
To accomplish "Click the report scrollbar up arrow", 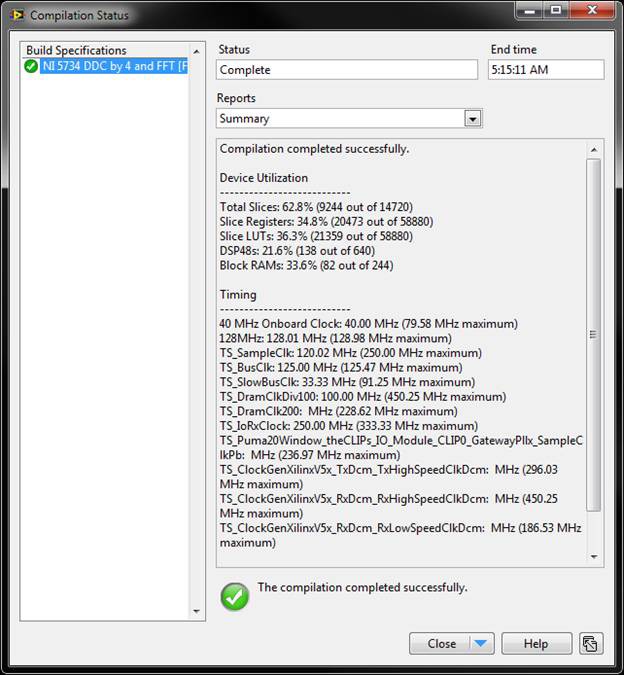I will 594,149.
